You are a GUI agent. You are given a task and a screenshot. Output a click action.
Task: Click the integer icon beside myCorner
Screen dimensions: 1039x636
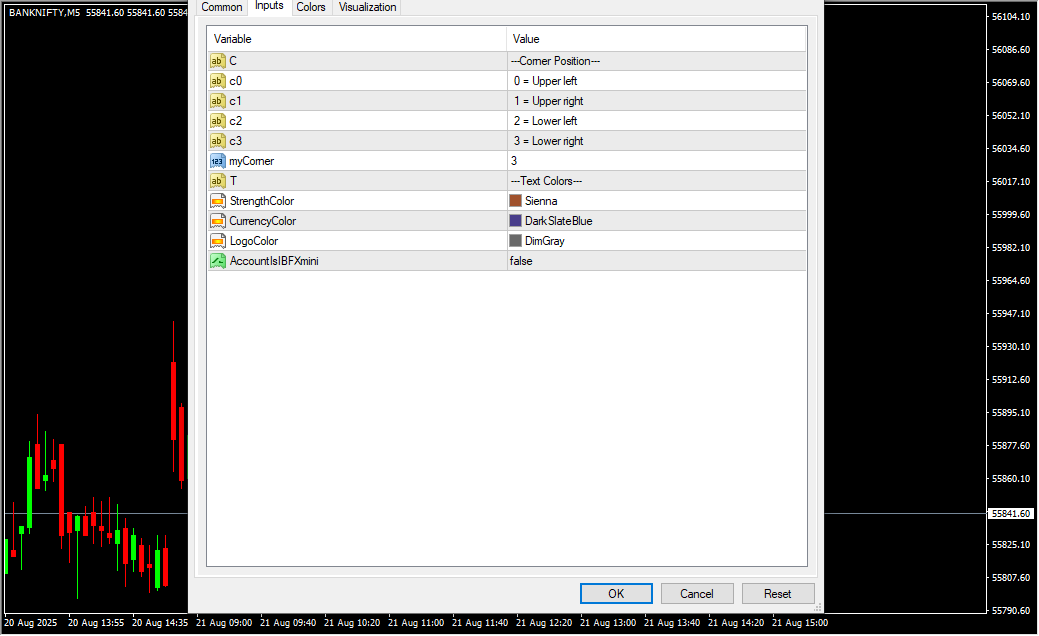(217, 161)
